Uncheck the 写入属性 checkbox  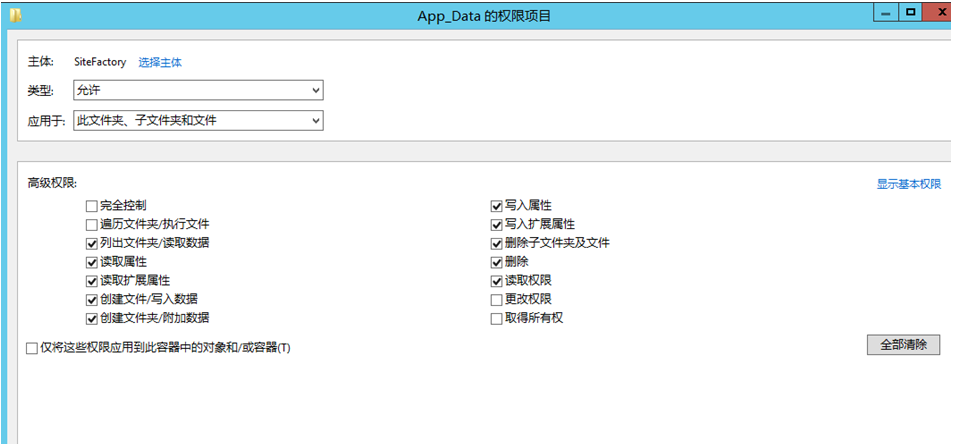pos(496,206)
